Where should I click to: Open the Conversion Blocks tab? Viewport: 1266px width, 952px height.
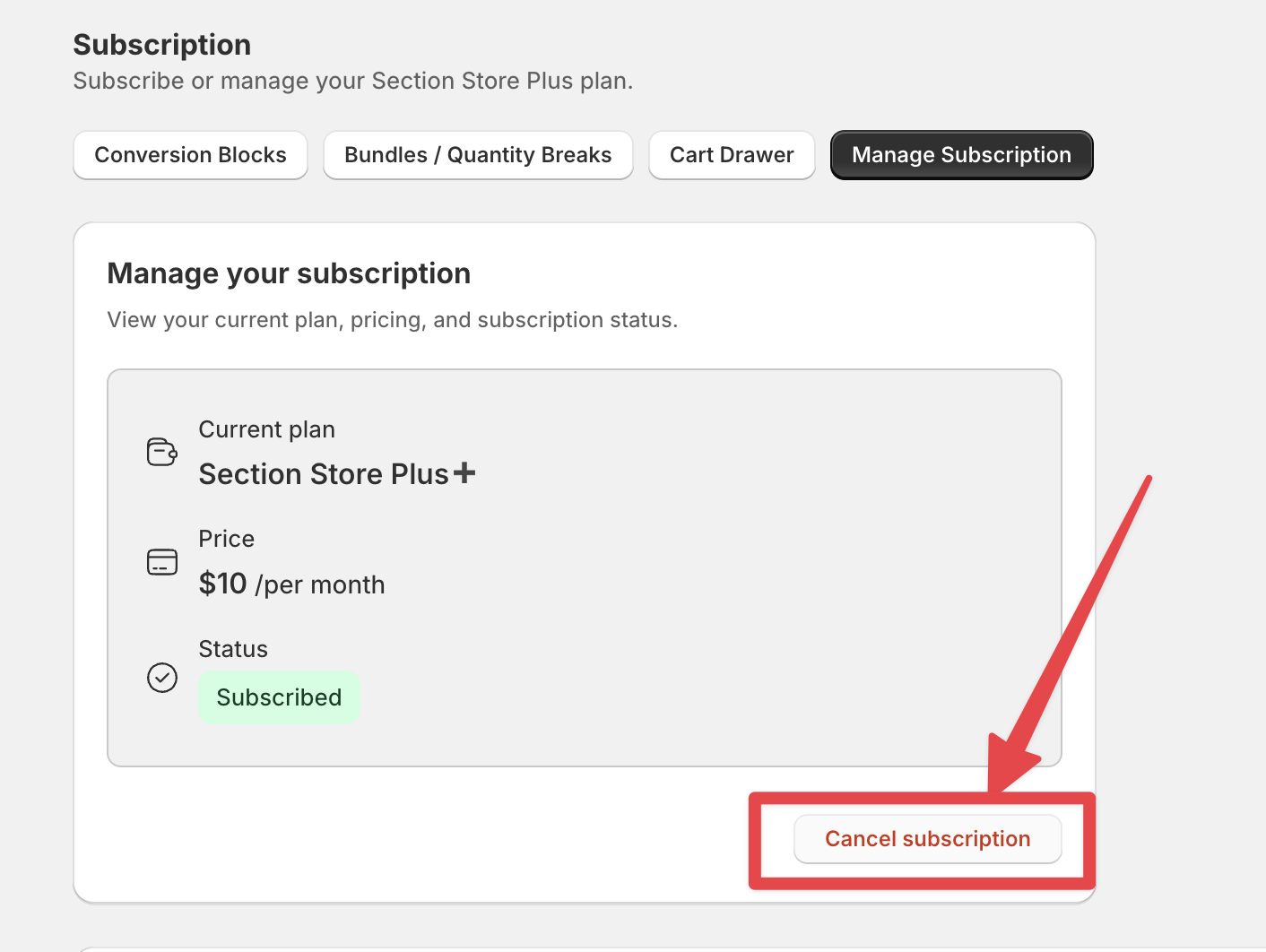(x=190, y=155)
